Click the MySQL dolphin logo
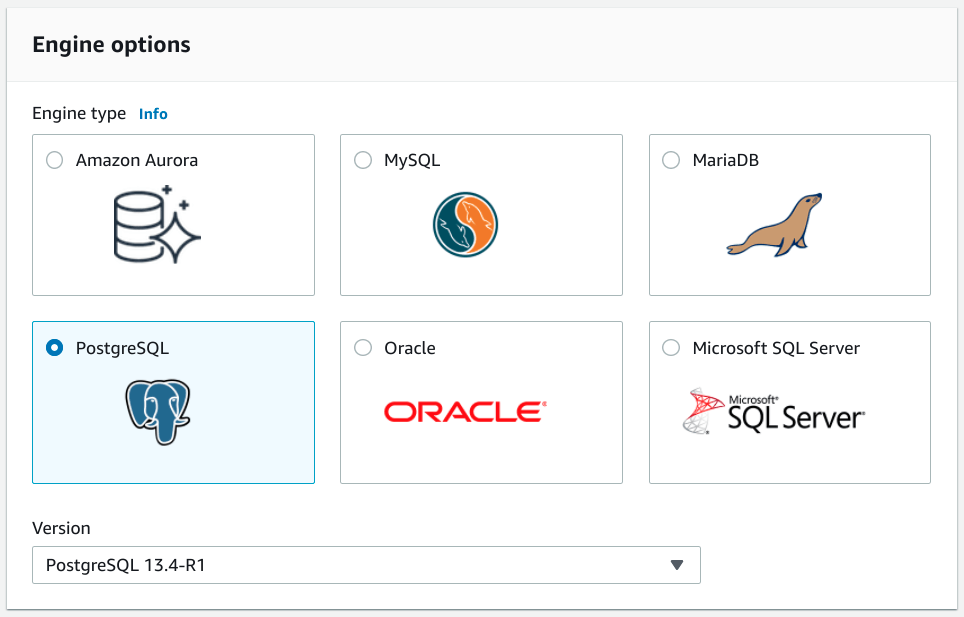The width and height of the screenshot is (964, 617). [465, 224]
